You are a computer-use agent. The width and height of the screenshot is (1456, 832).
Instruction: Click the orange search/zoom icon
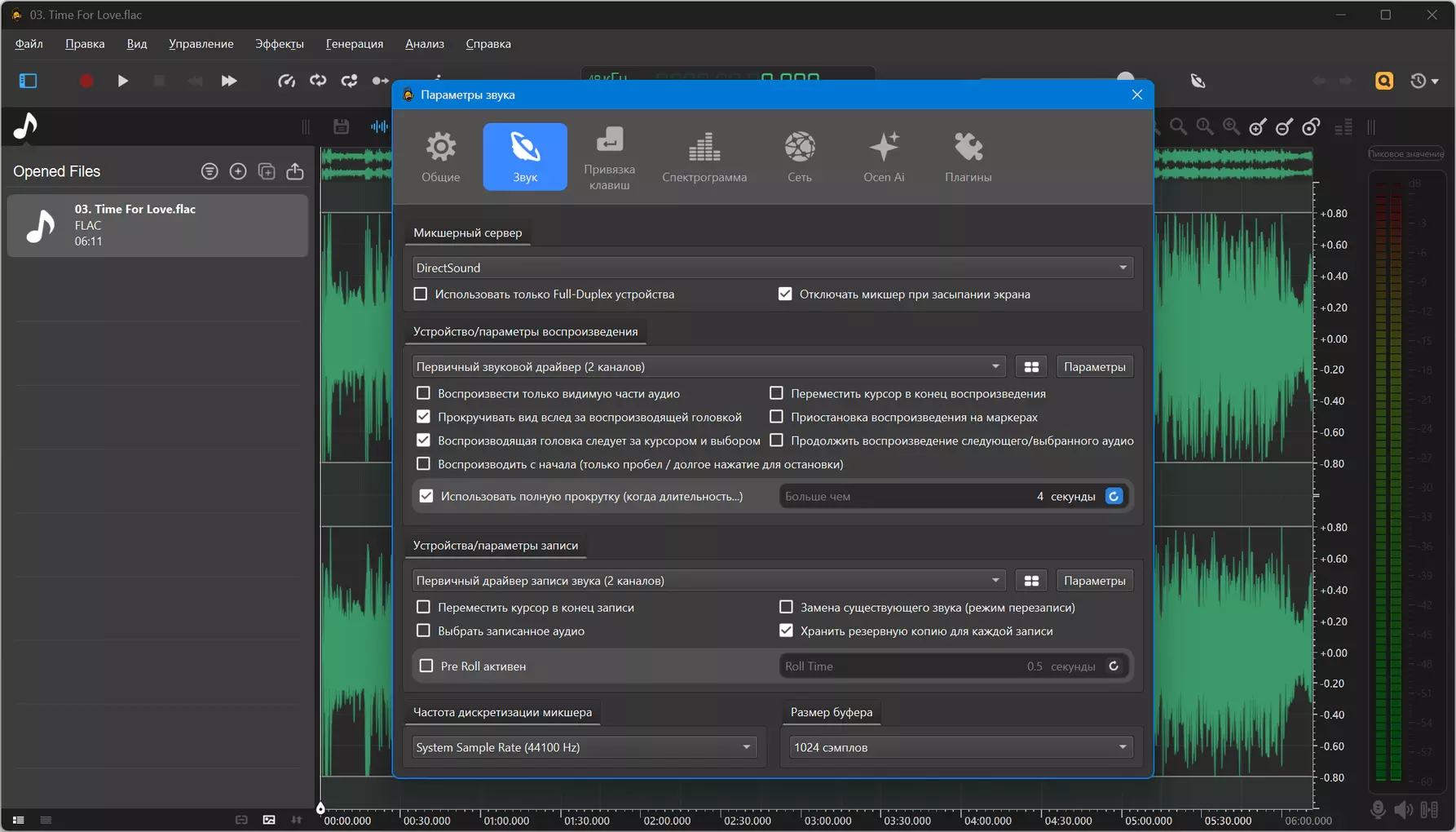[x=1384, y=81]
